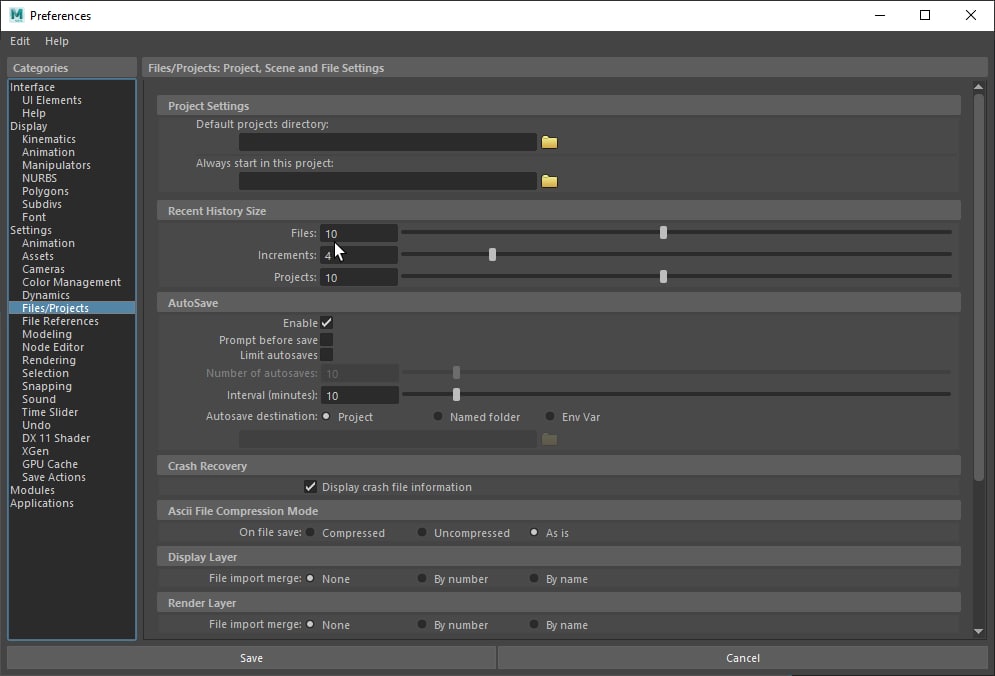Click the Interval minutes value field

click(x=360, y=395)
